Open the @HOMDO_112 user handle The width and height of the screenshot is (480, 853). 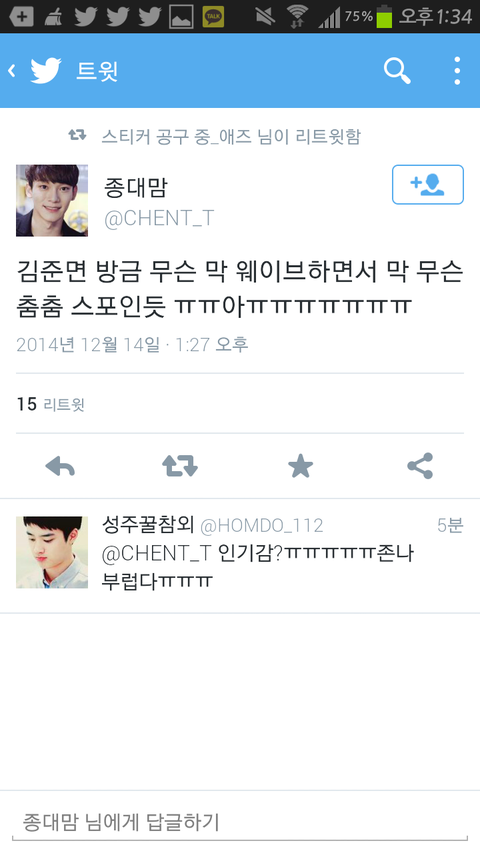coord(262,526)
